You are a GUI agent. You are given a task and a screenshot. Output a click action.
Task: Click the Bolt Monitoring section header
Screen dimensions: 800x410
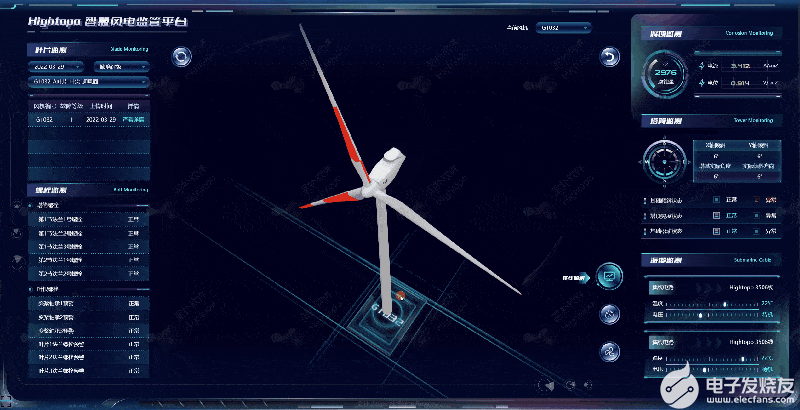click(x=89, y=190)
